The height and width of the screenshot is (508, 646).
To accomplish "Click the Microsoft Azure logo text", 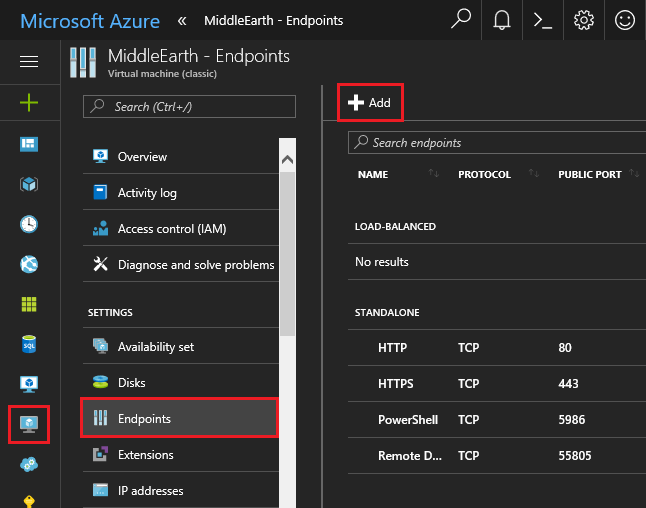I will [90, 21].
